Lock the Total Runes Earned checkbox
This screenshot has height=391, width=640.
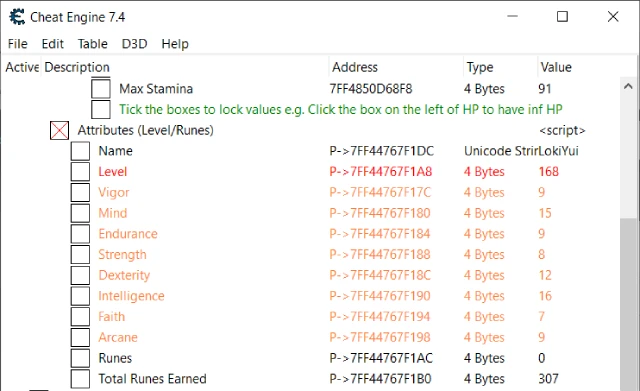pyautogui.click(x=80, y=379)
